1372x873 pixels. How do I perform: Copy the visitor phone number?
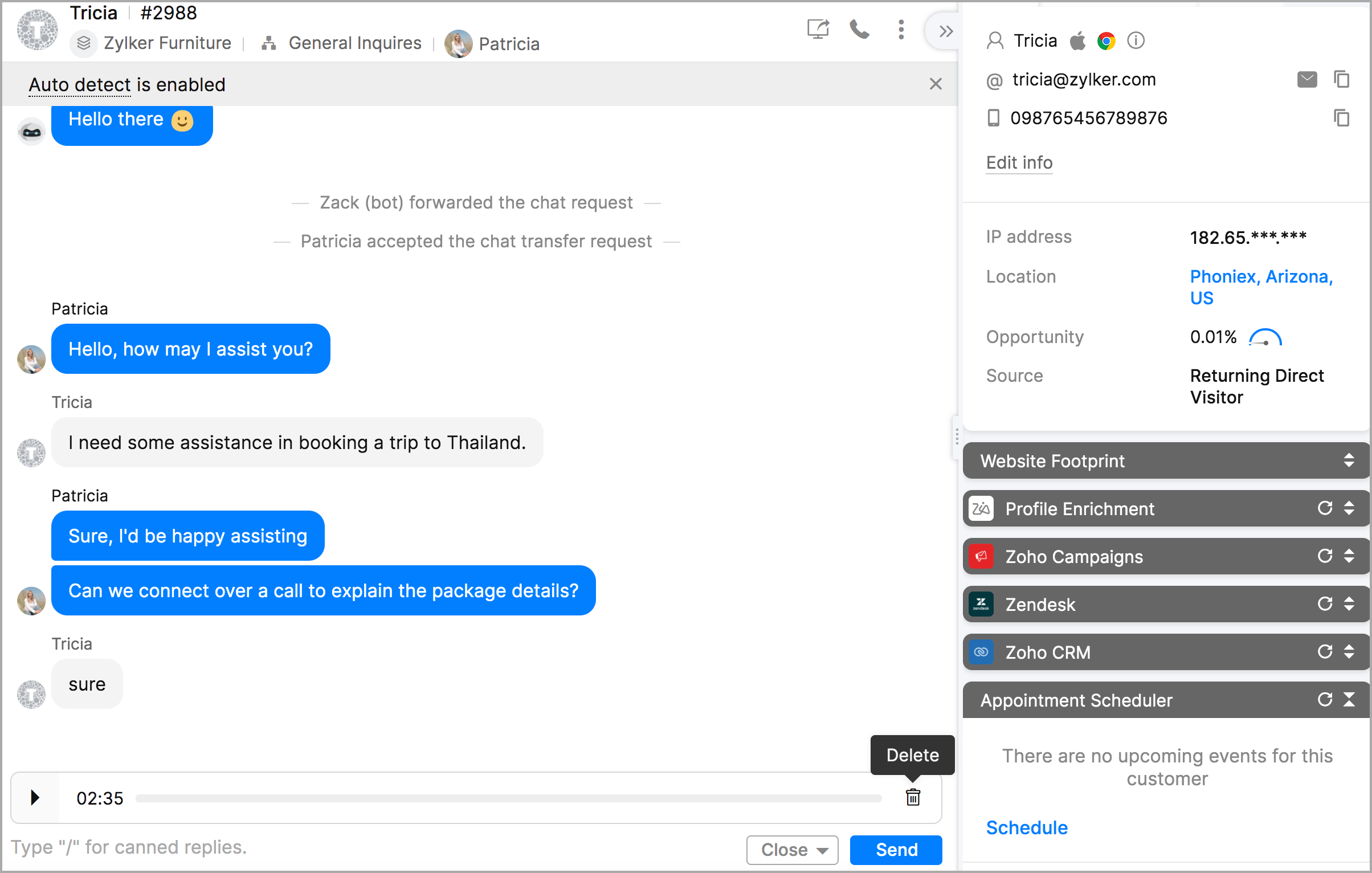pos(1342,118)
